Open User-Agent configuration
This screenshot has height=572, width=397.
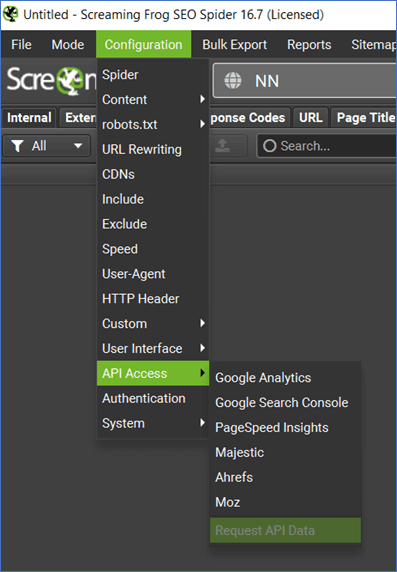tap(153, 274)
